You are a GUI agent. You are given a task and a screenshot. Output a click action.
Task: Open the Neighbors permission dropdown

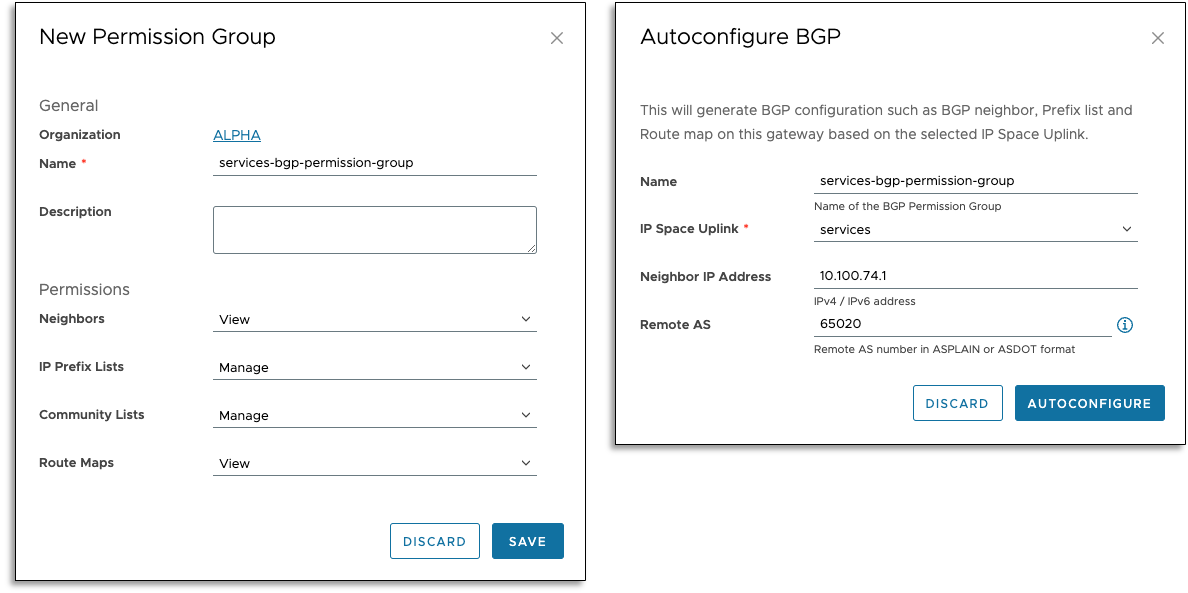pos(375,320)
